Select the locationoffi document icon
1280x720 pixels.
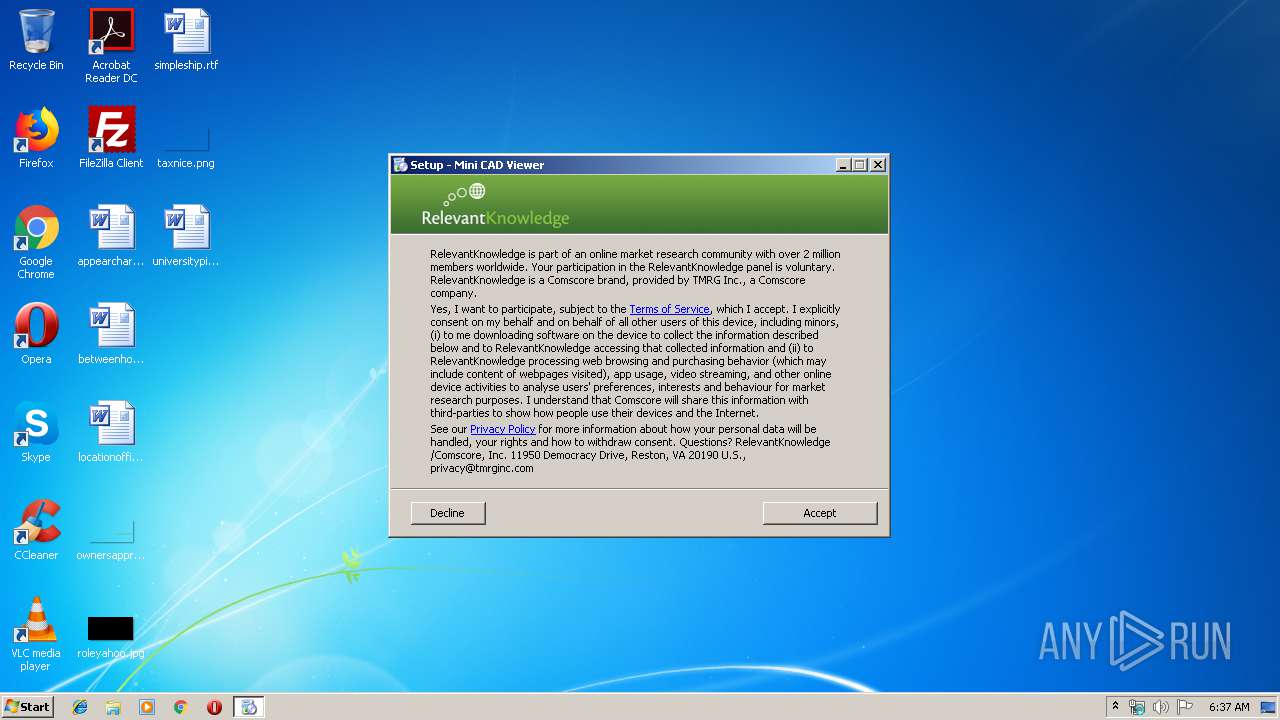(x=111, y=432)
